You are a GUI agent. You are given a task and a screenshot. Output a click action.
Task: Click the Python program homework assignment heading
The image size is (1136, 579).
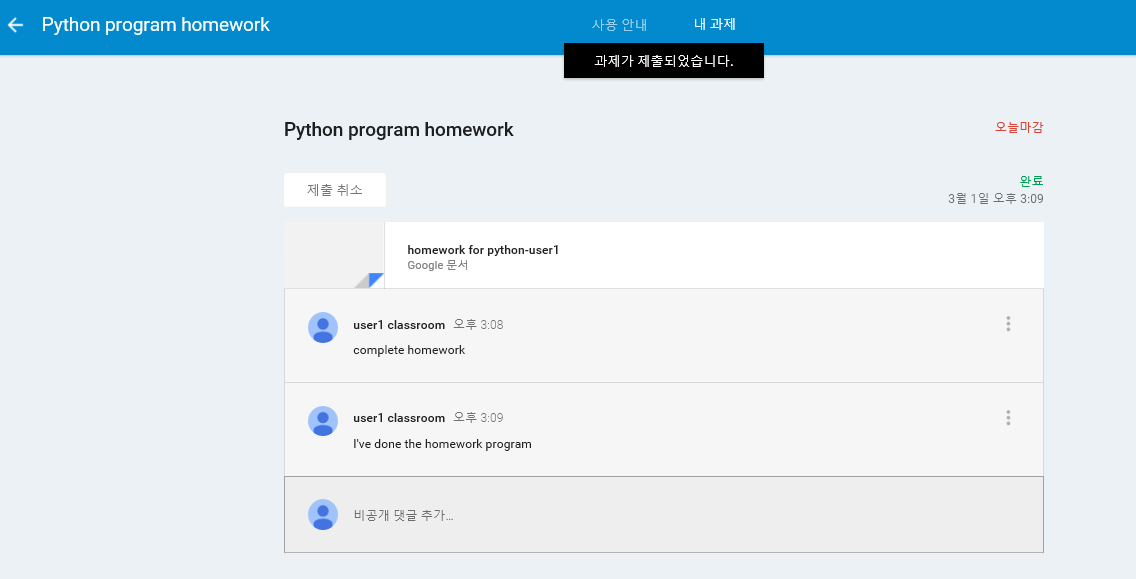[398, 130]
